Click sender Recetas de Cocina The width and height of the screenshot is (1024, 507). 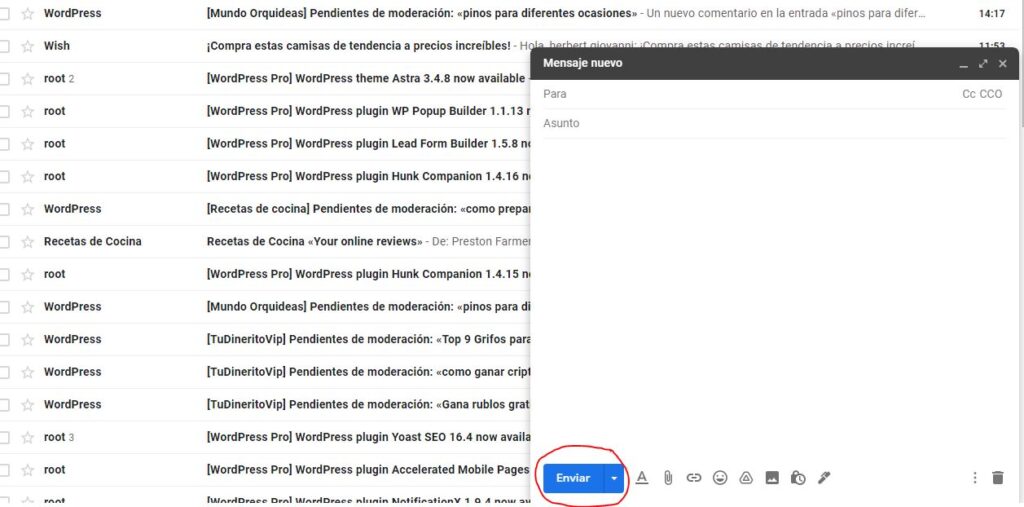click(x=93, y=242)
